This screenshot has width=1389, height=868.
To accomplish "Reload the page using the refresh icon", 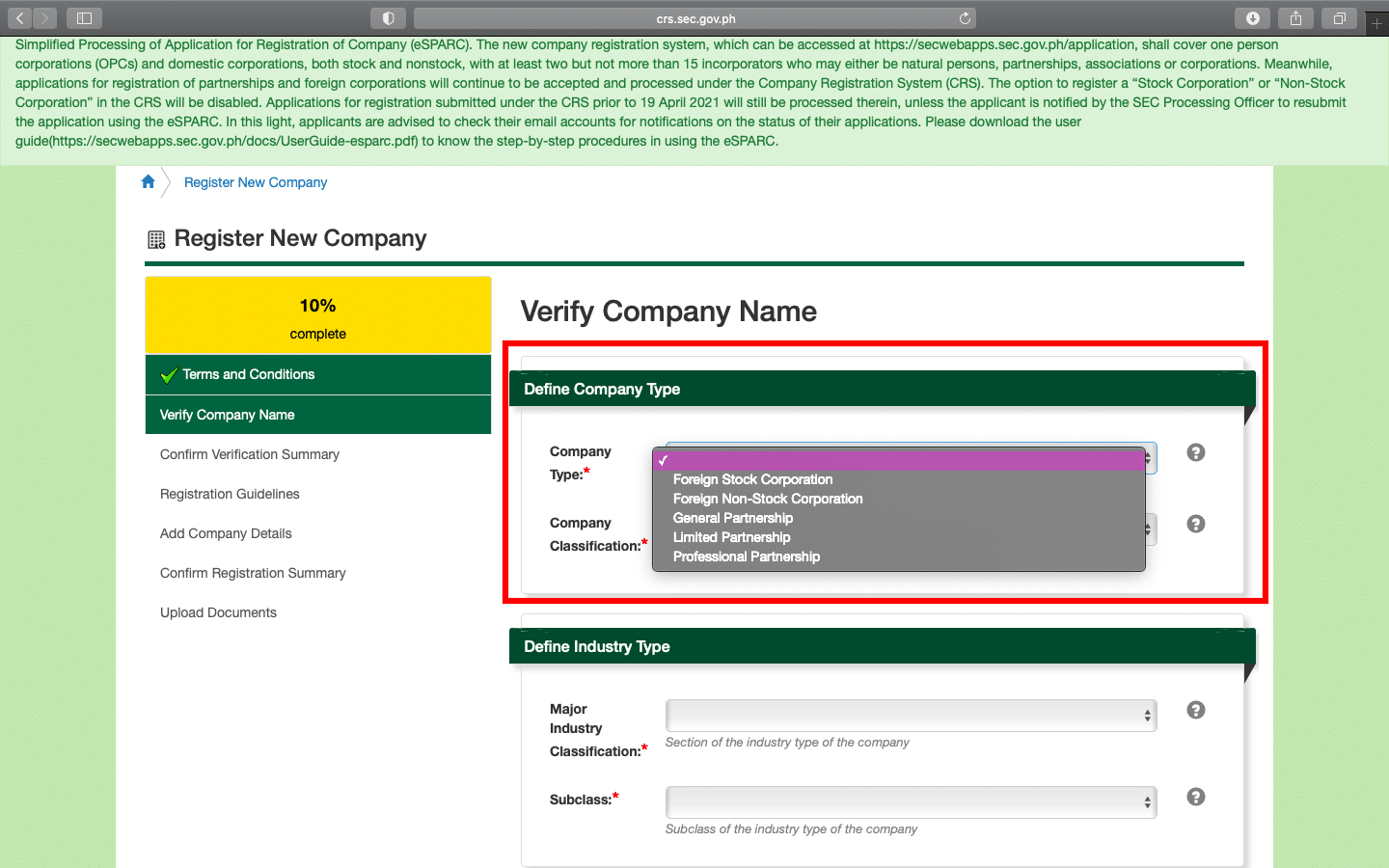I will click(x=965, y=18).
